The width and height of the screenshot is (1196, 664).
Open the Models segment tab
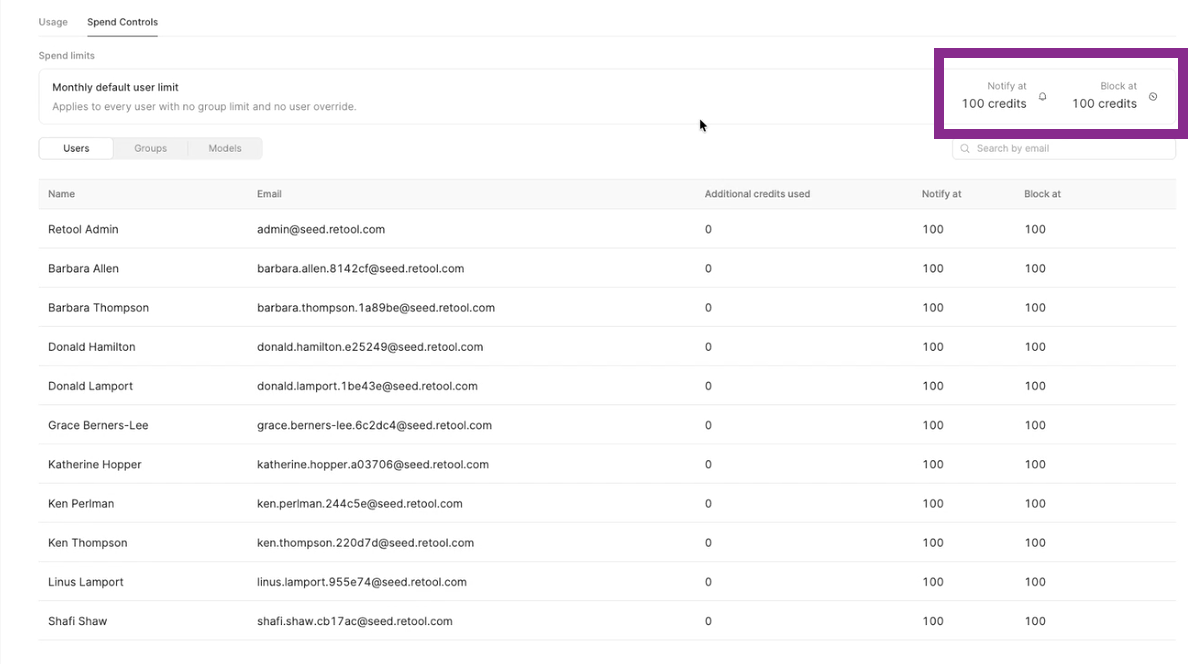click(x=225, y=149)
